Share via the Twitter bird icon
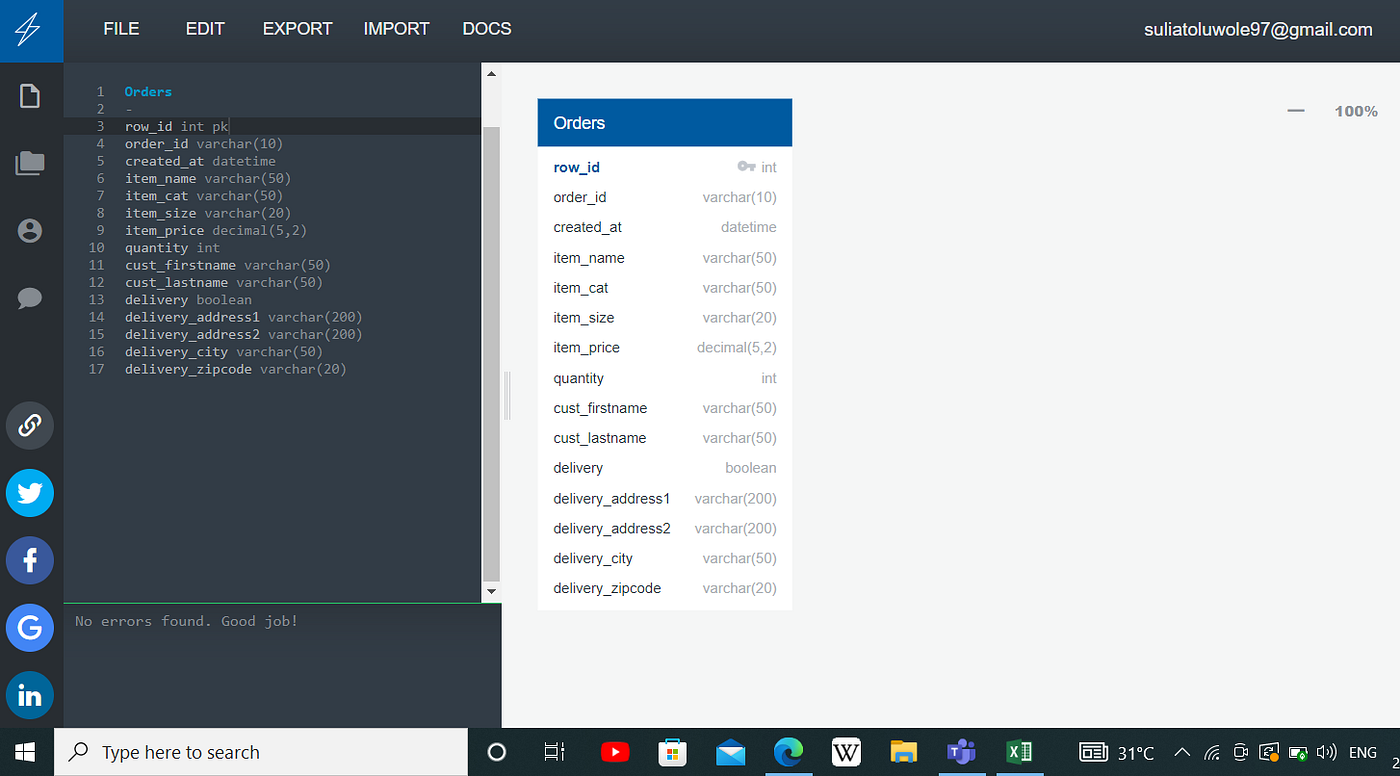The height and width of the screenshot is (776, 1400). (x=30, y=493)
